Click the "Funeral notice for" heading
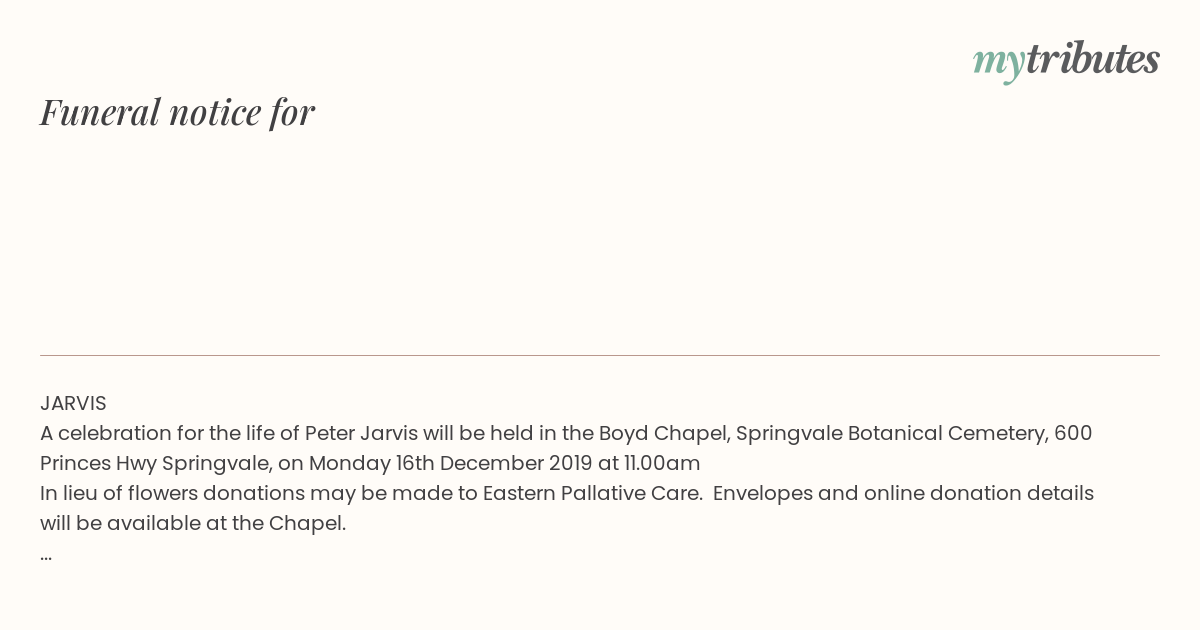Image resolution: width=1200 pixels, height=630 pixels. pyautogui.click(x=177, y=112)
